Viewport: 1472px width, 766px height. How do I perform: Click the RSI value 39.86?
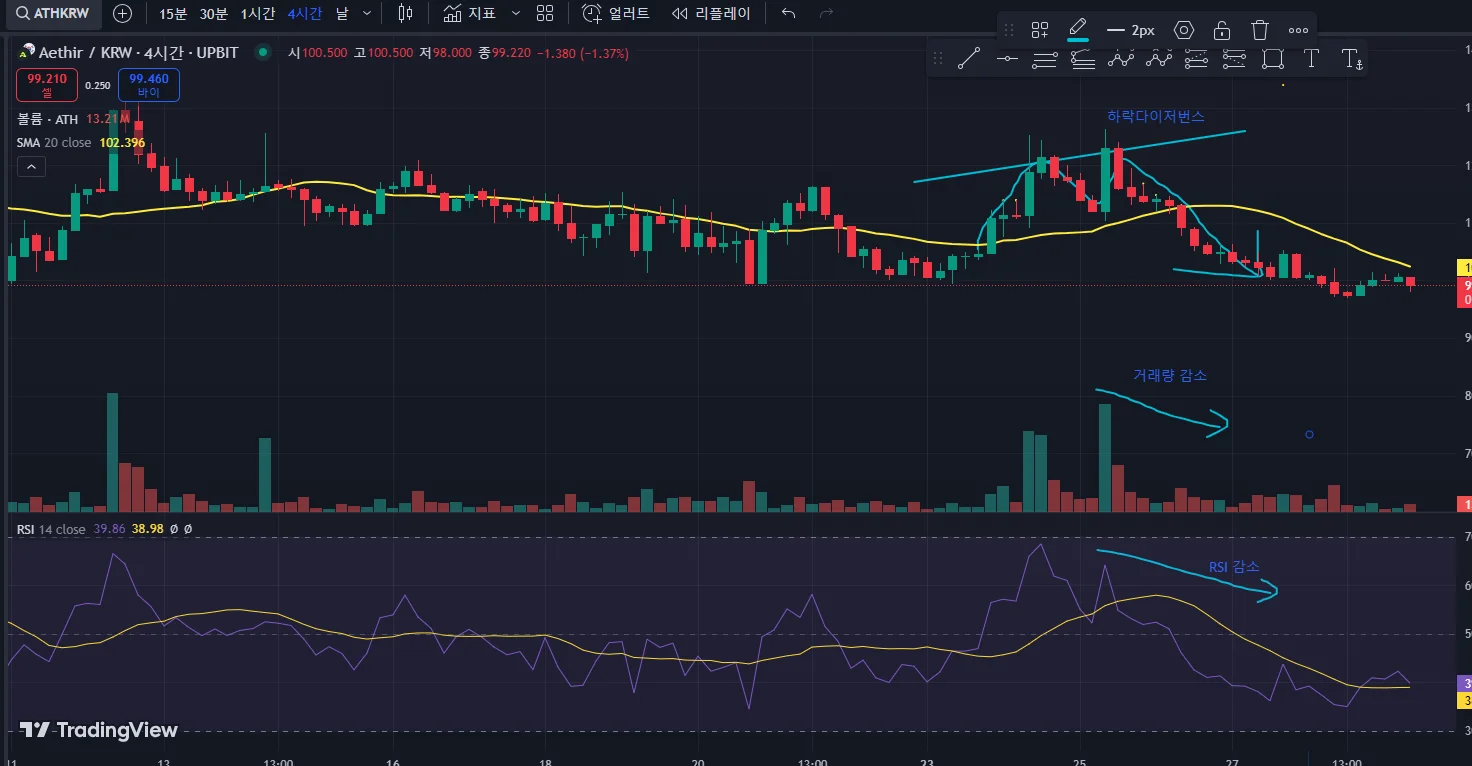[x=110, y=529]
